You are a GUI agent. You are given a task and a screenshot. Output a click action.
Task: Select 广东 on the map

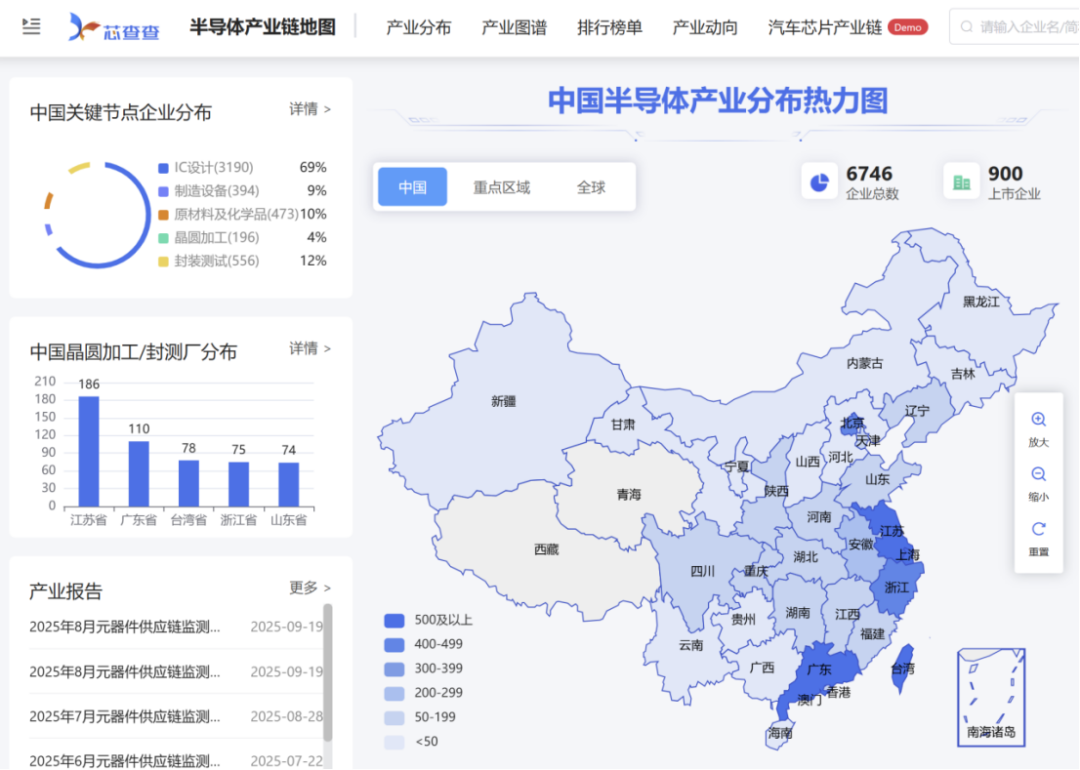coord(819,669)
